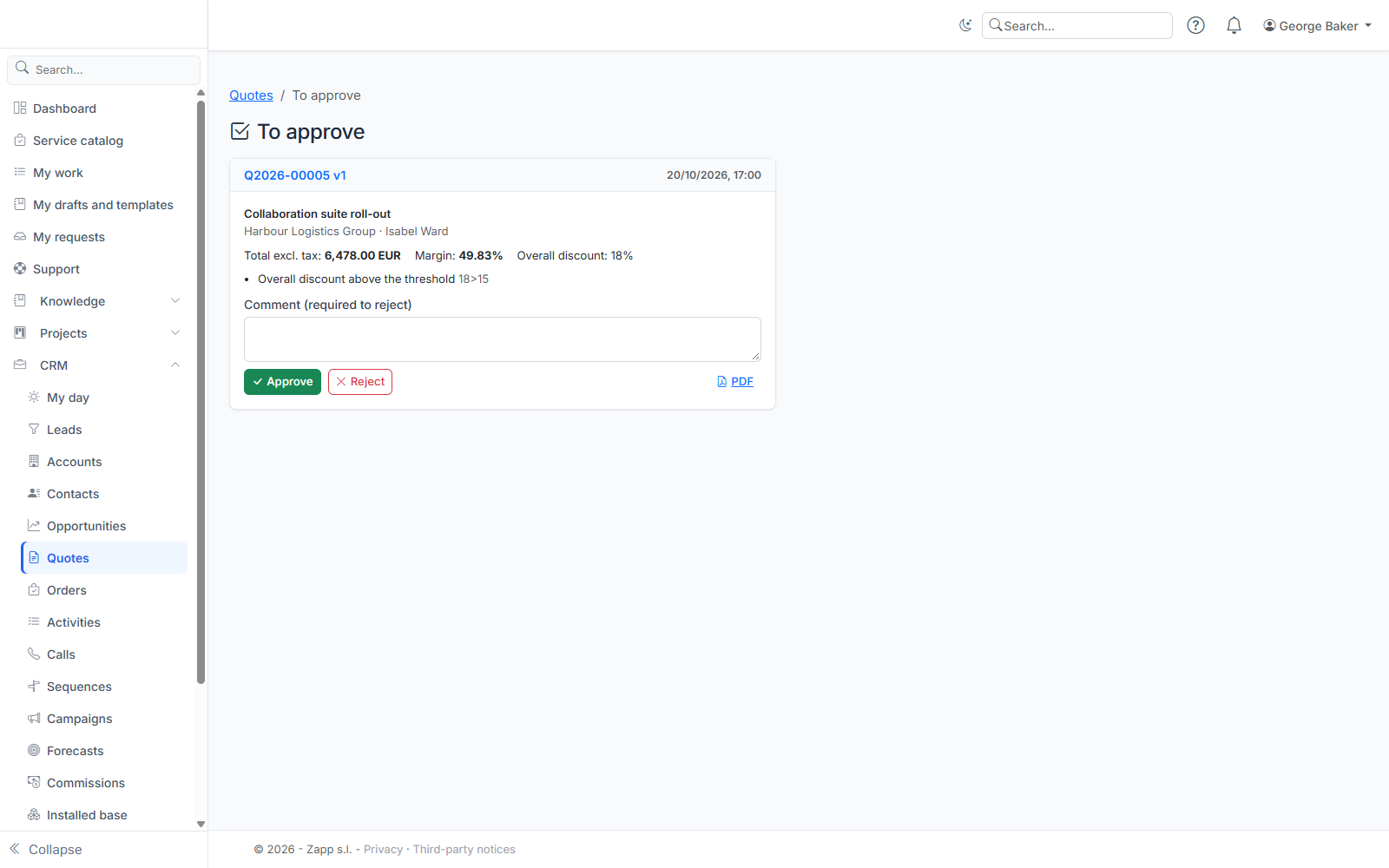Toggle dark mode moon icon
Viewport: 1389px width, 868px height.
tap(965, 25)
